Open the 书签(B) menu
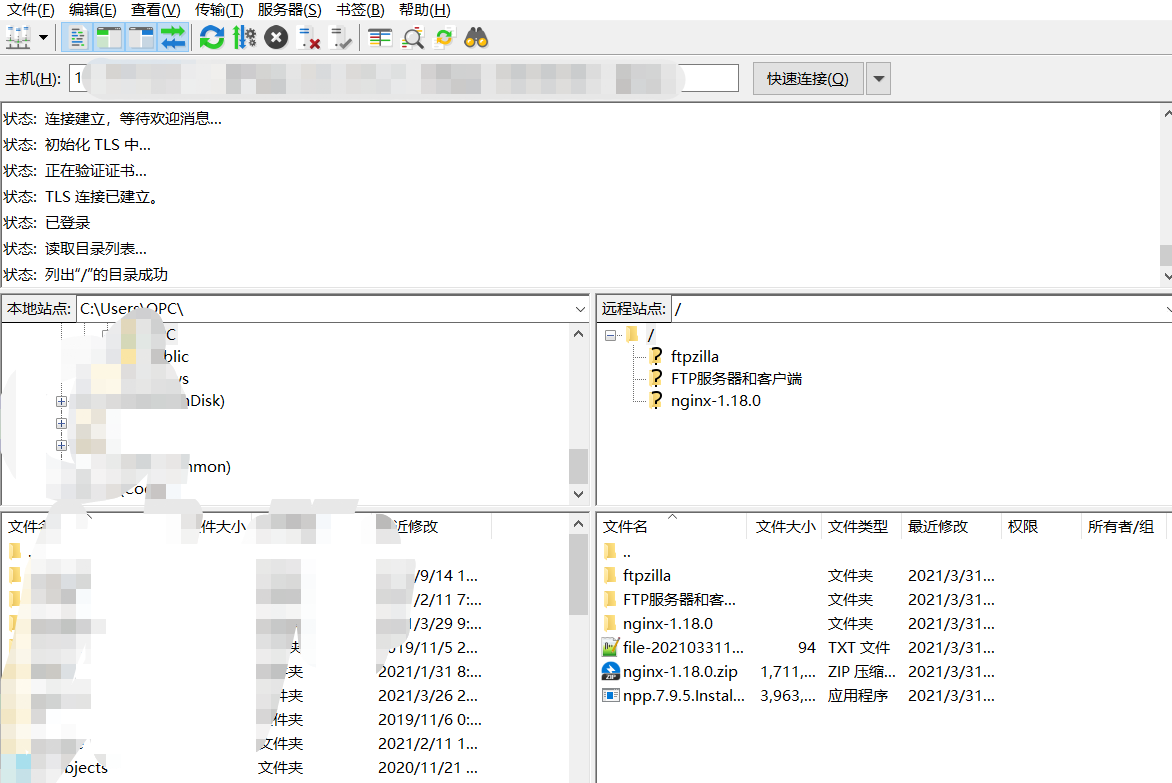Image resolution: width=1172 pixels, height=783 pixels. pos(360,10)
